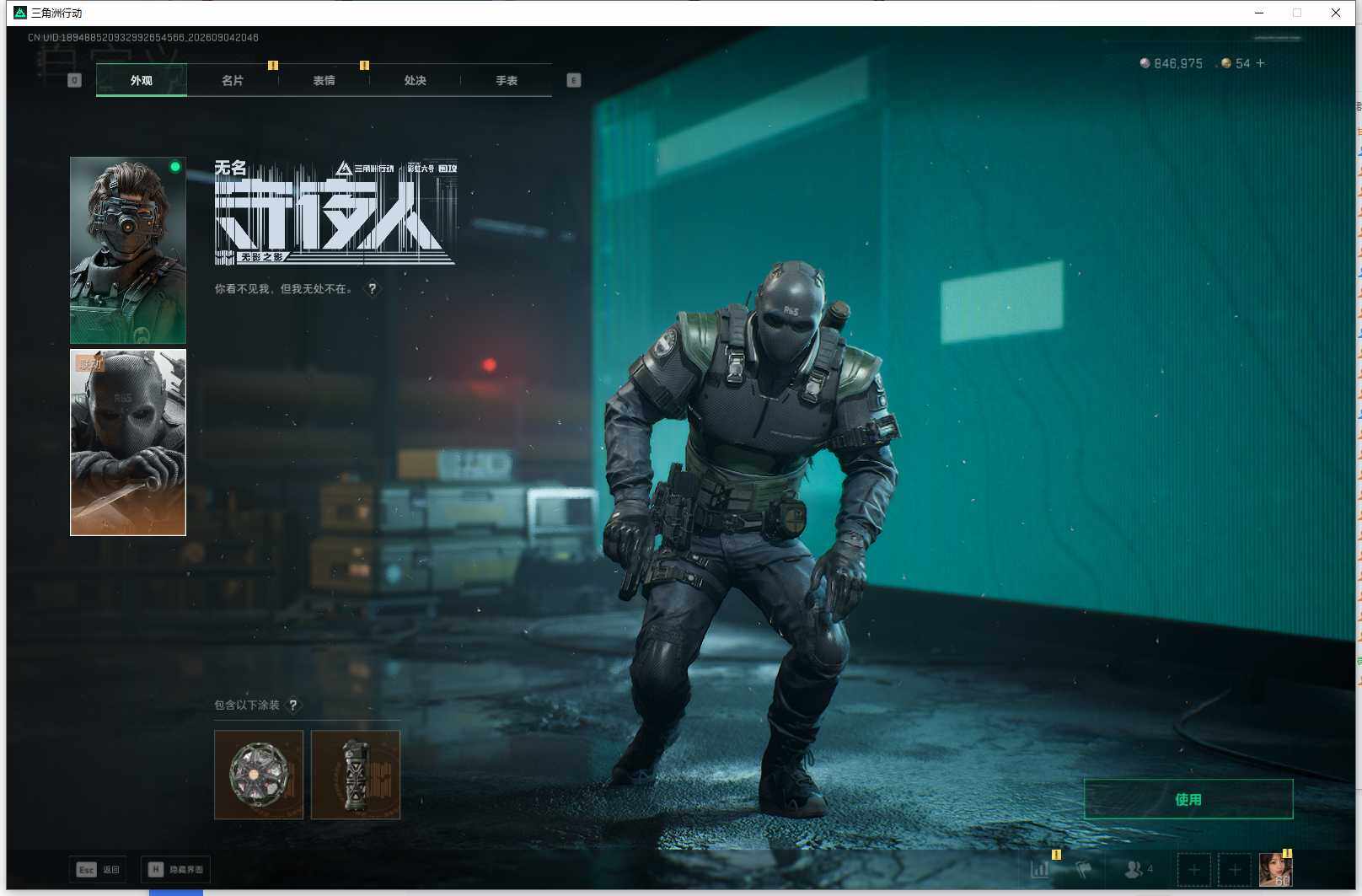Image resolution: width=1362 pixels, height=896 pixels.
Task: Click the plus to add gold currency
Action: click(1260, 63)
